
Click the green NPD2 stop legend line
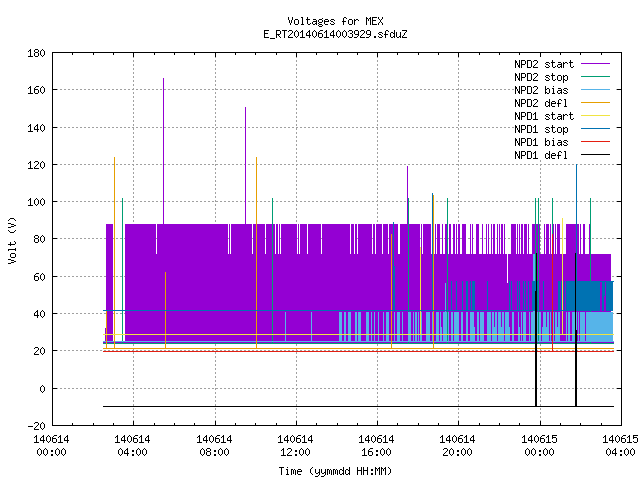click(596, 77)
